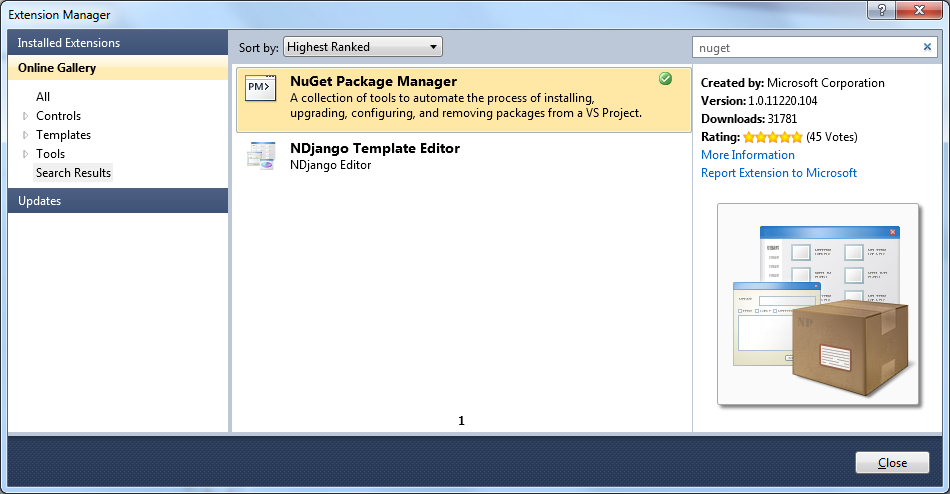Click the green installed checkmark icon
The height and width of the screenshot is (494, 950).
click(x=666, y=79)
